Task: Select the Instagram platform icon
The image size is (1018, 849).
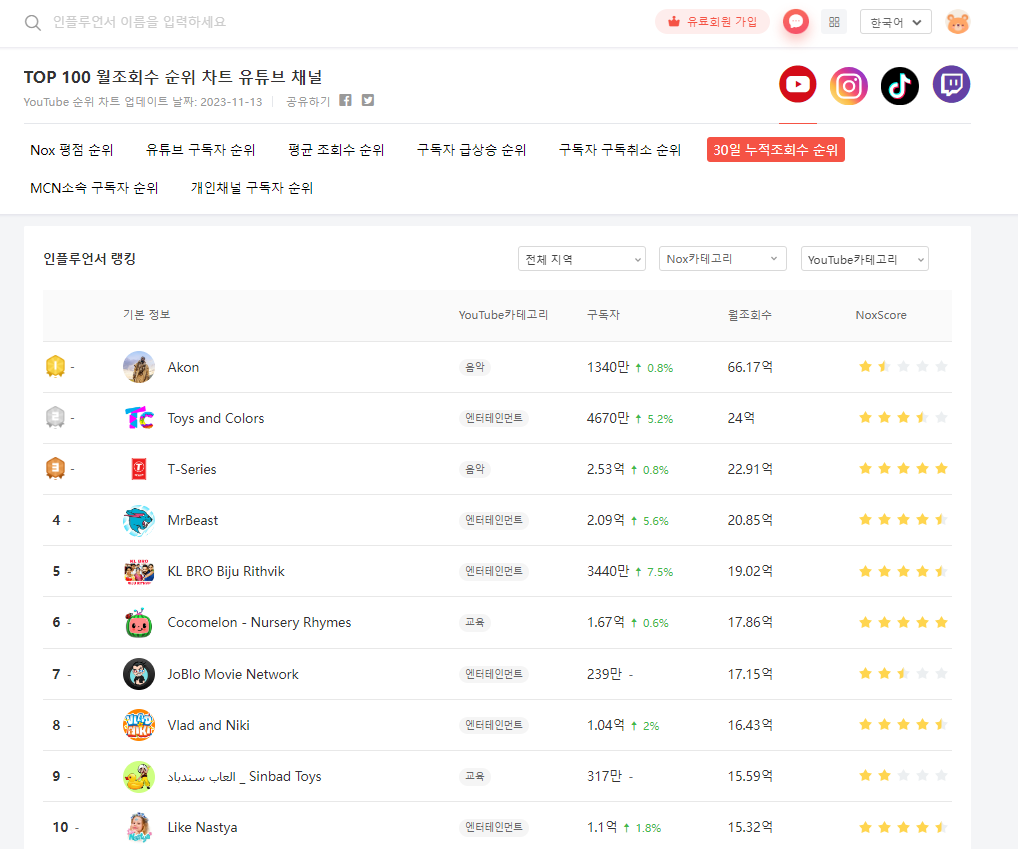Action: click(x=849, y=85)
